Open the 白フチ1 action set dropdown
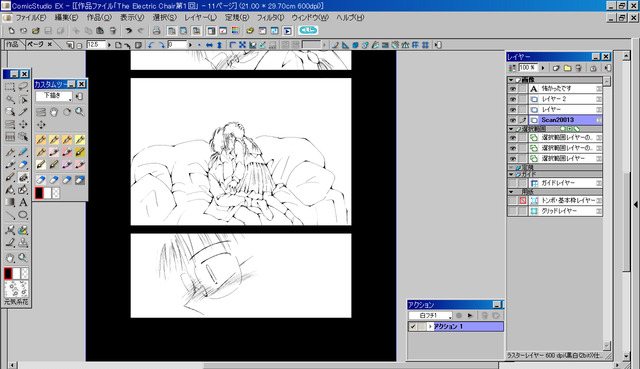The height and width of the screenshot is (369, 640). pos(431,316)
